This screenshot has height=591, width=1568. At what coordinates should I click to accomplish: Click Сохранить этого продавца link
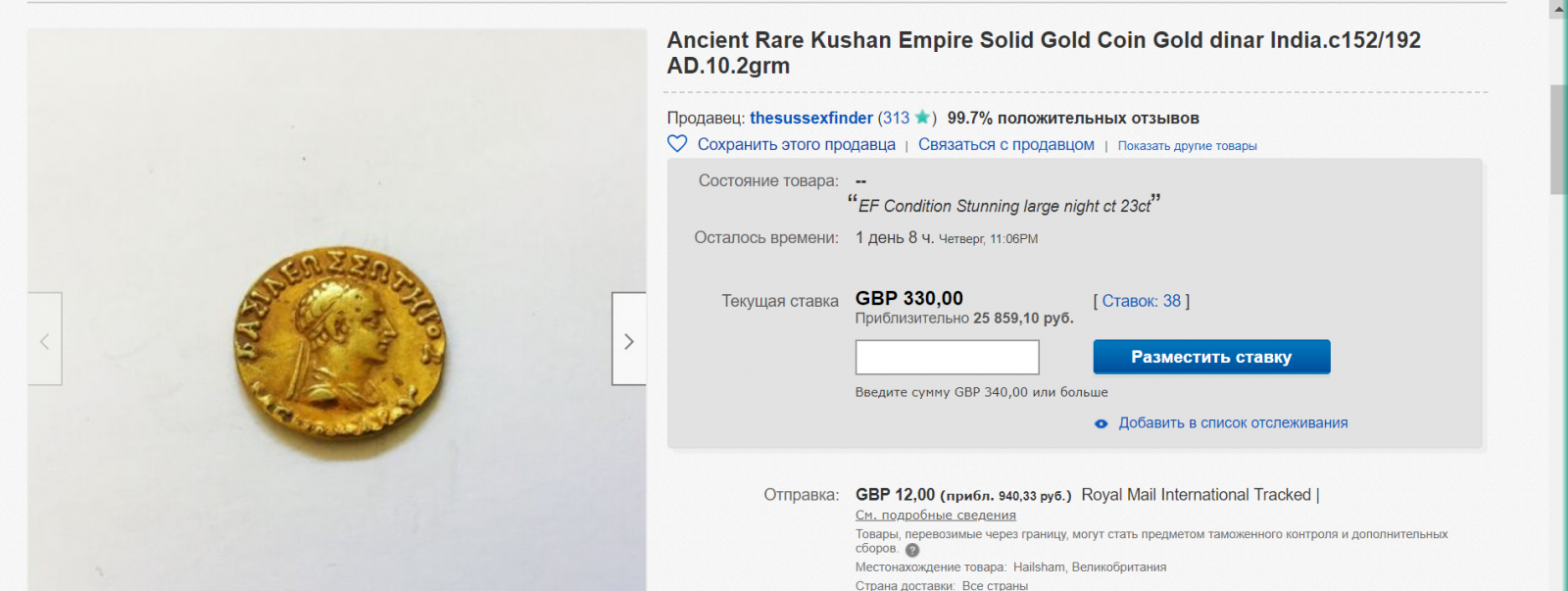[797, 144]
